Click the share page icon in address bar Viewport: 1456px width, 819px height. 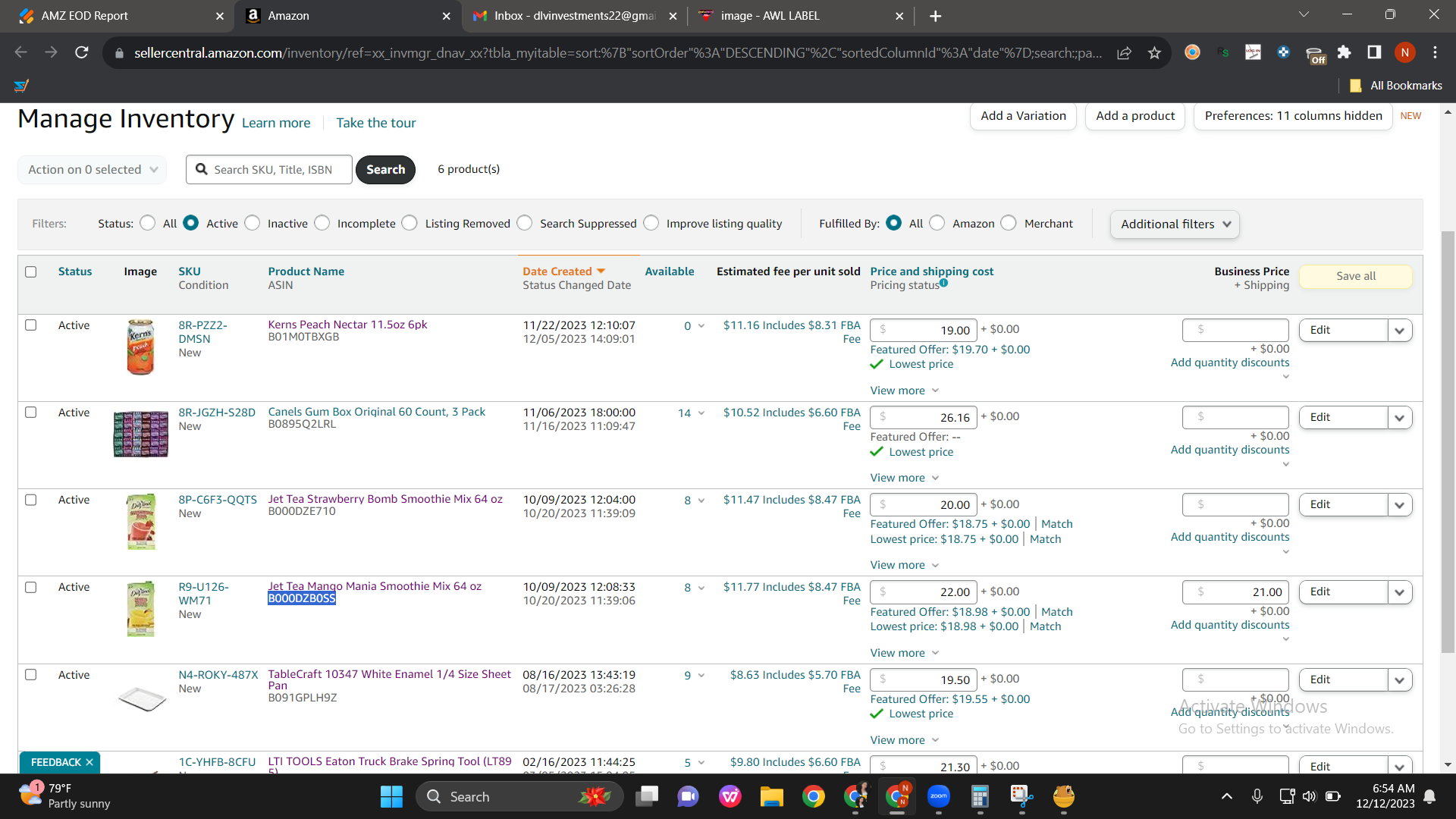point(1124,52)
